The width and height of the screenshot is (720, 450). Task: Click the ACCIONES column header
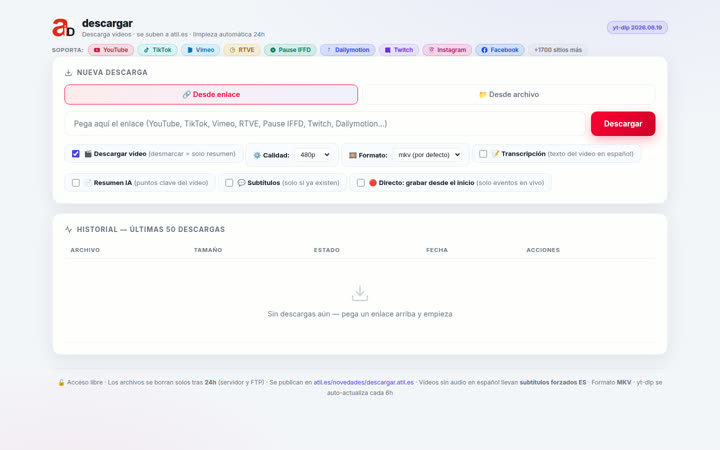[x=543, y=250]
